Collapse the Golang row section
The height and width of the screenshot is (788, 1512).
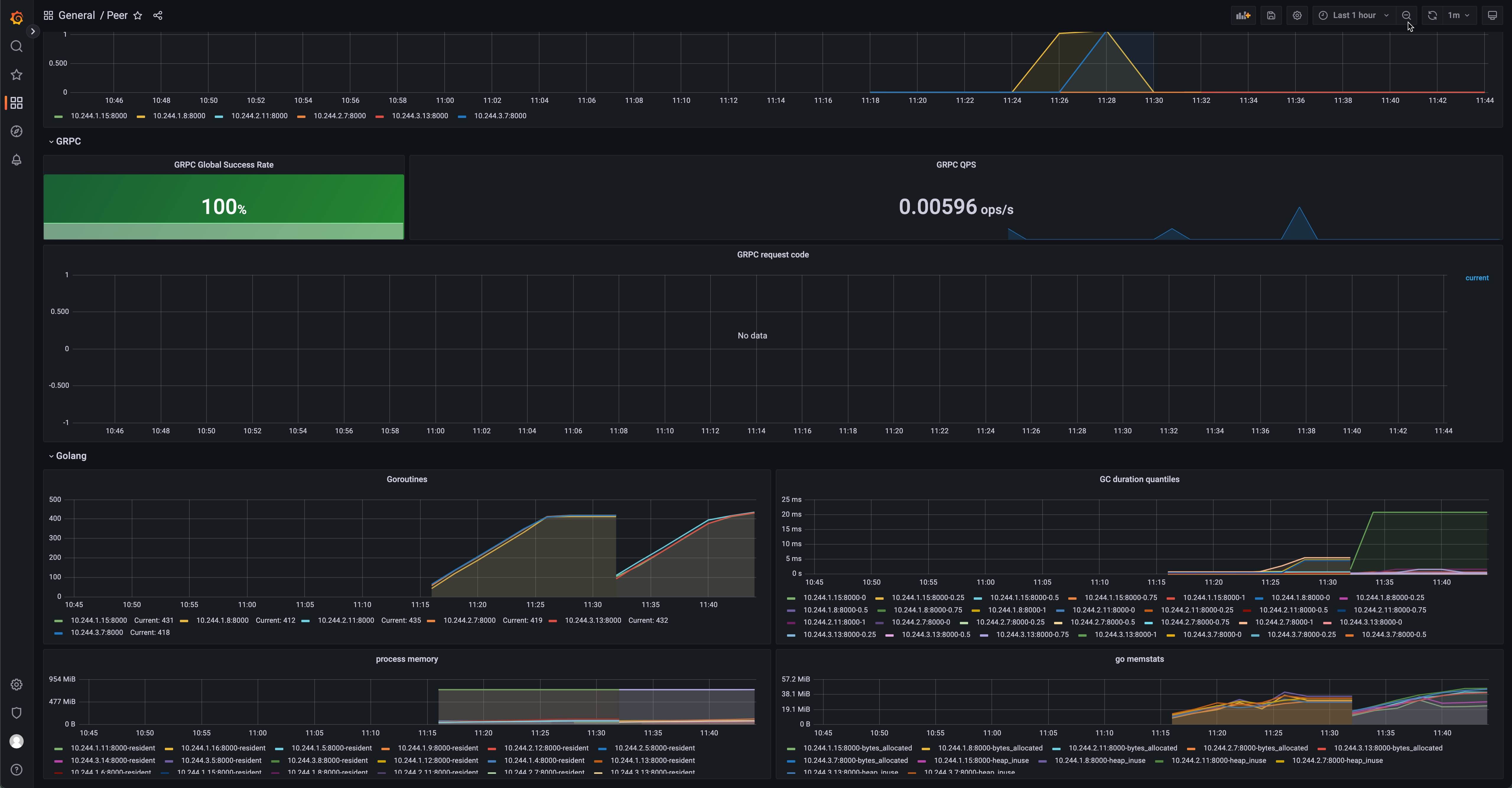point(70,456)
